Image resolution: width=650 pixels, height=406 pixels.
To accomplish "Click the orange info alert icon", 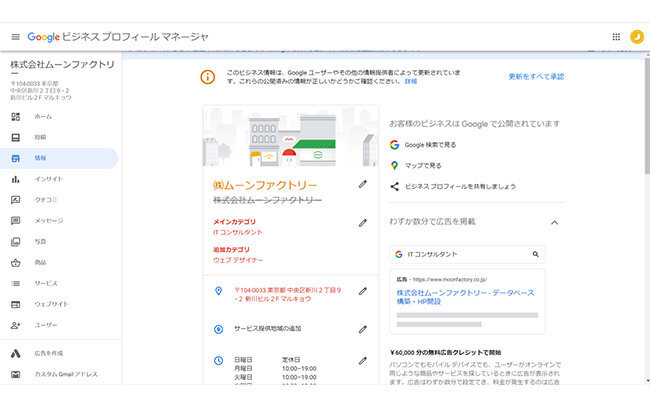I will click(208, 77).
